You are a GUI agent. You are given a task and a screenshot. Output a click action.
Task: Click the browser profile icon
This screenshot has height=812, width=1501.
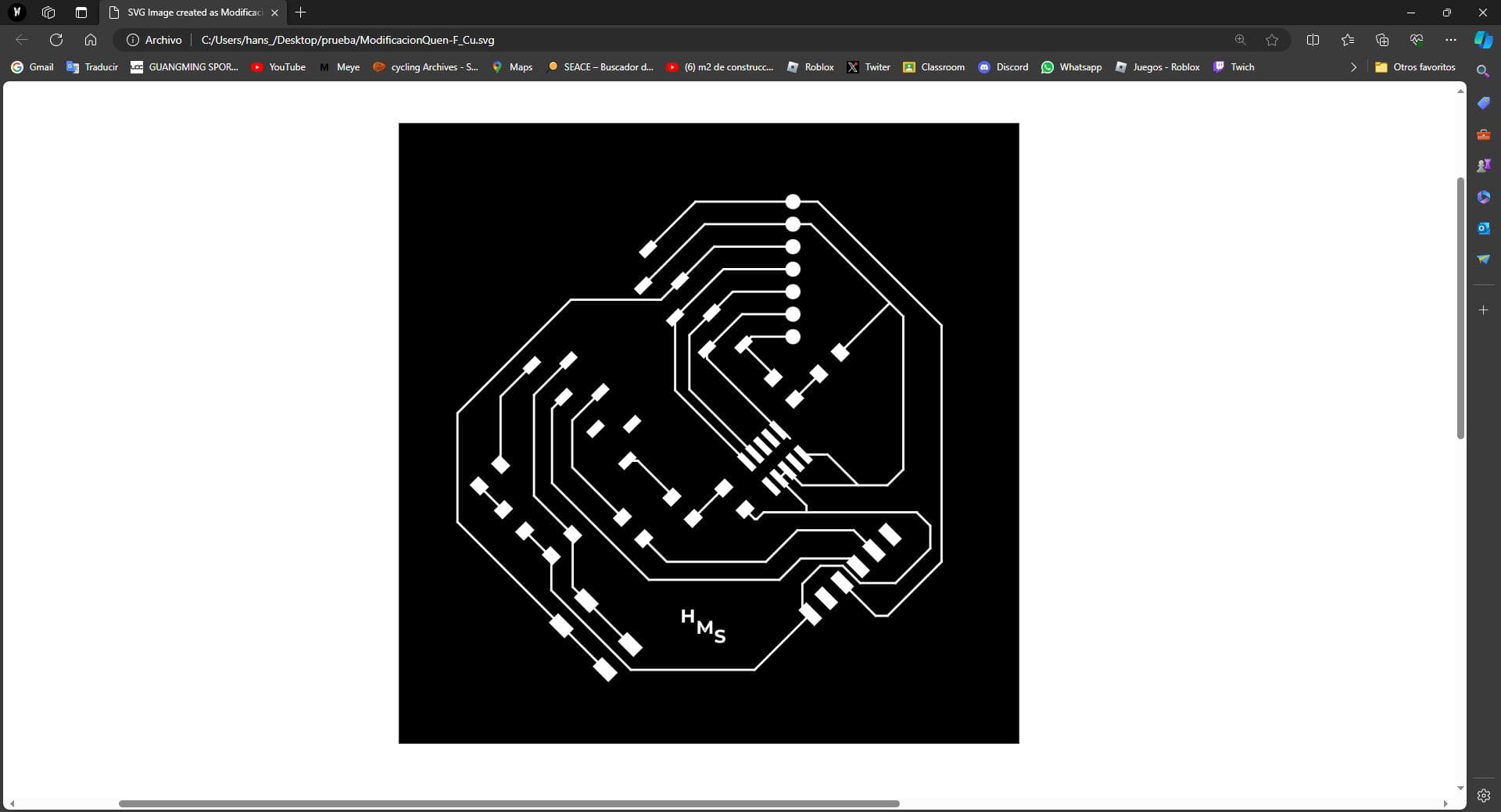pos(17,13)
